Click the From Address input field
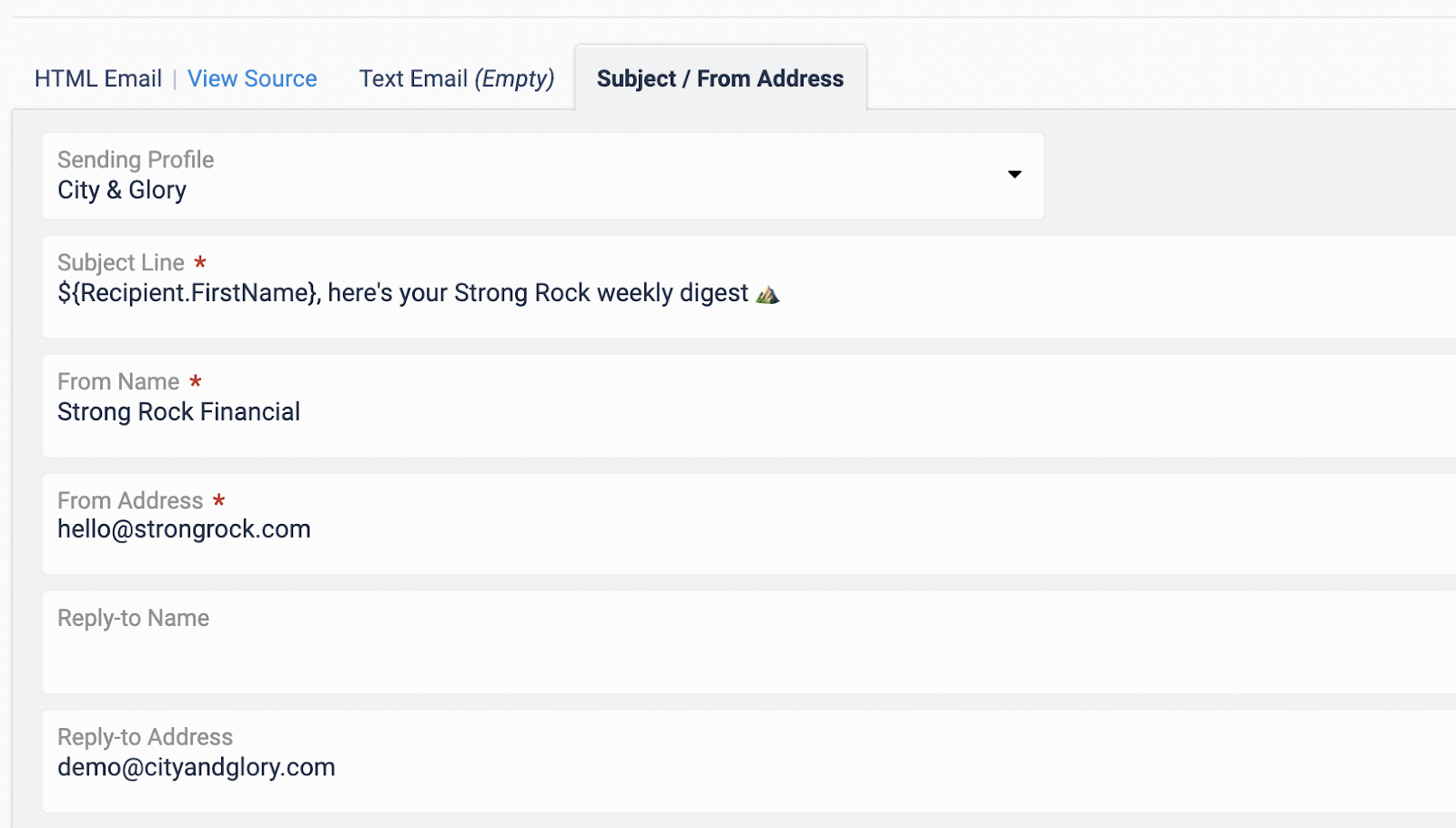 click(x=749, y=524)
